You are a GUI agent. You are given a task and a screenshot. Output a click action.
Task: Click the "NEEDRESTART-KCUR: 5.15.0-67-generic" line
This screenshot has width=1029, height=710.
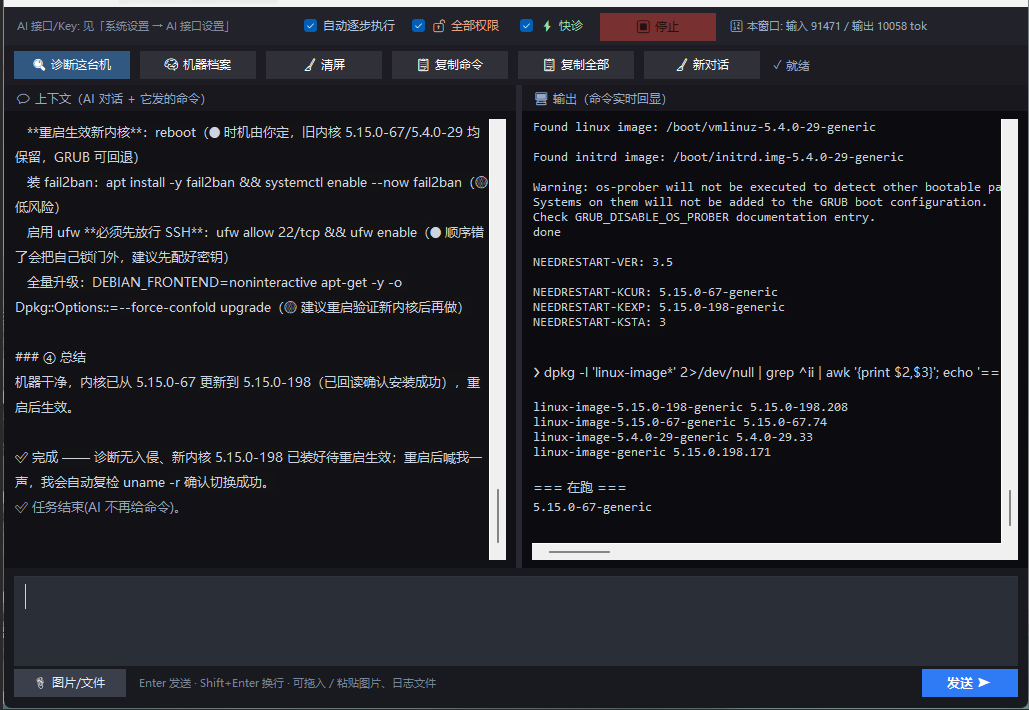pos(655,292)
